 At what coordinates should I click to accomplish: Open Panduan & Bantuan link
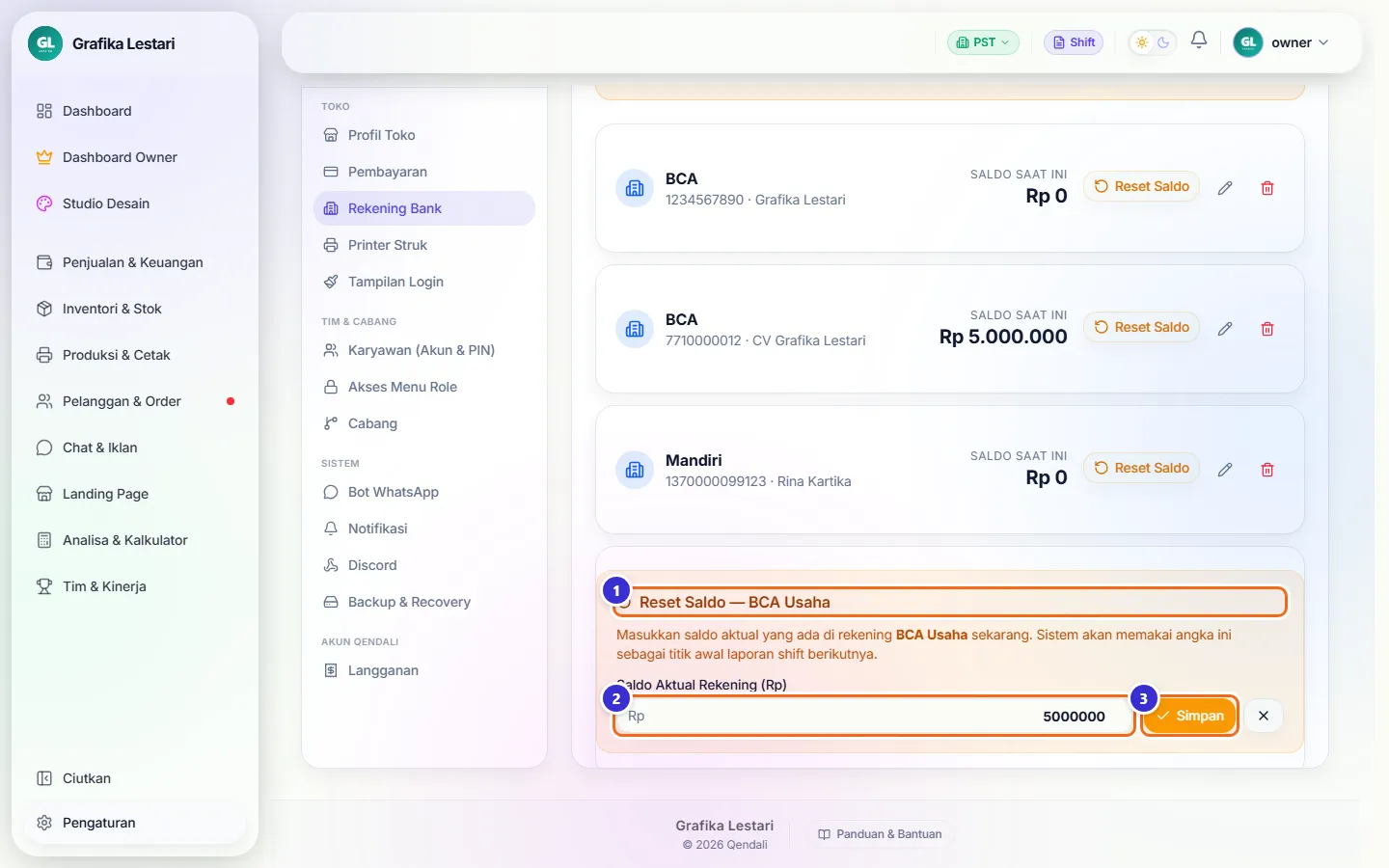(880, 834)
